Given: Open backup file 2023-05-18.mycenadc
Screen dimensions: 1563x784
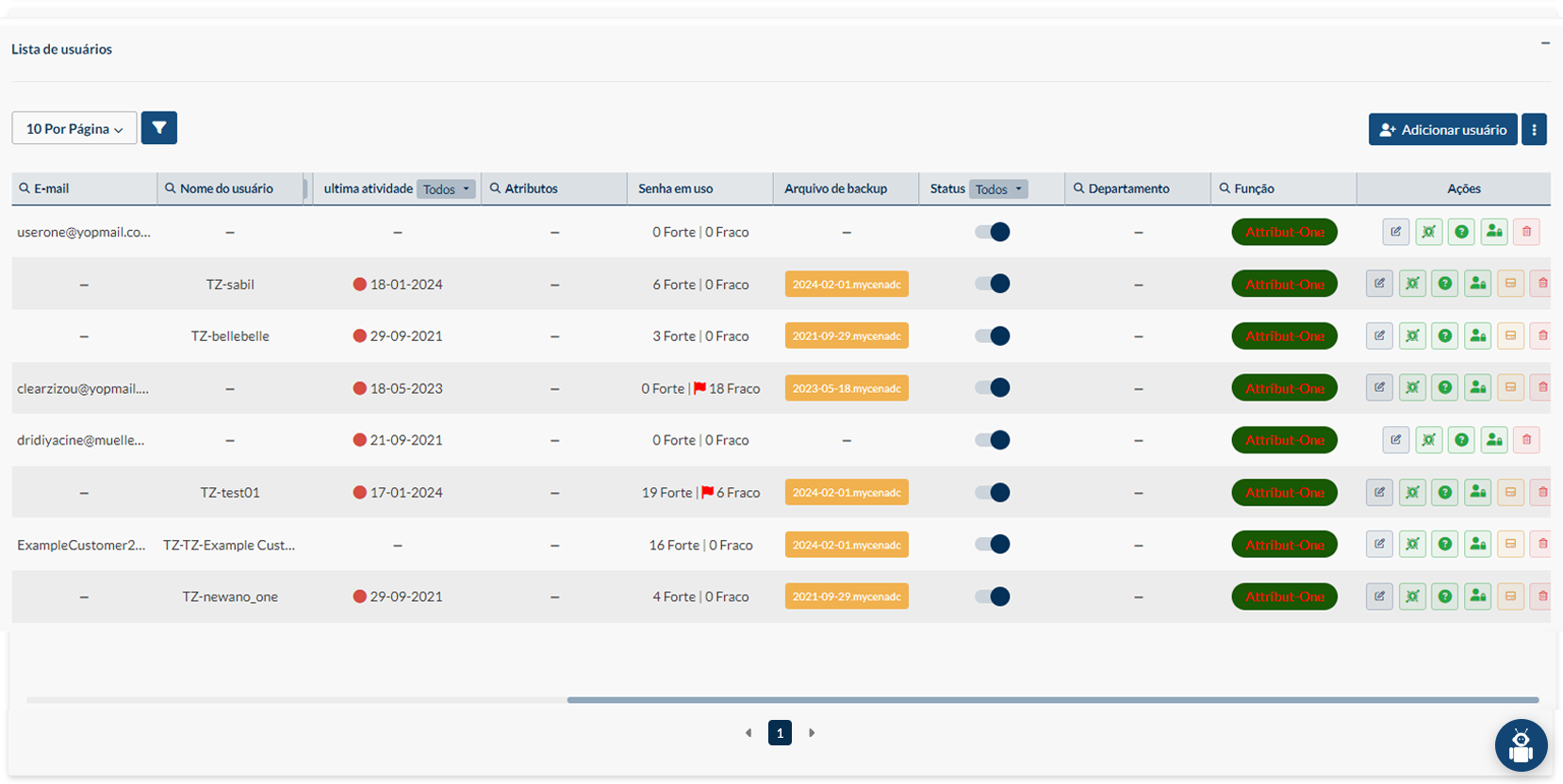Looking at the screenshot, I should click(847, 387).
